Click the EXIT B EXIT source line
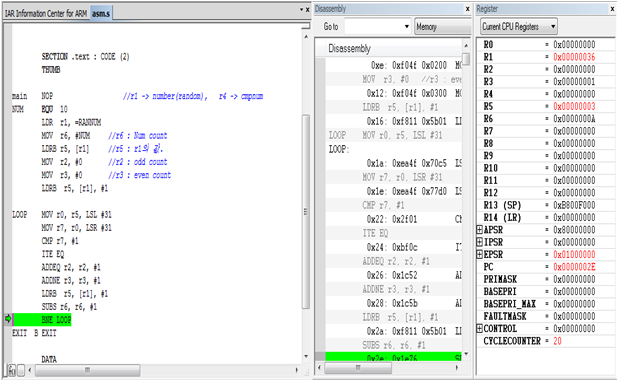Viewport: 624px width, 380px height. (34, 333)
